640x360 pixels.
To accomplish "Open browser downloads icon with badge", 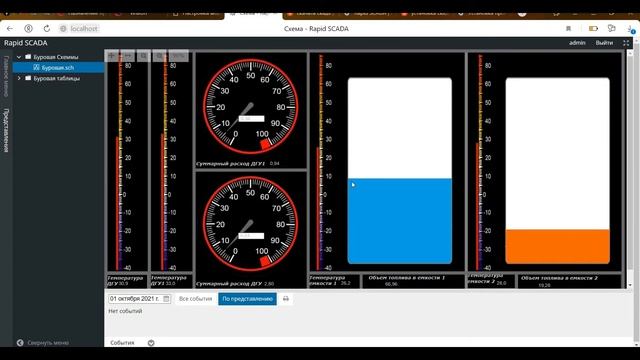I will (x=631, y=29).
